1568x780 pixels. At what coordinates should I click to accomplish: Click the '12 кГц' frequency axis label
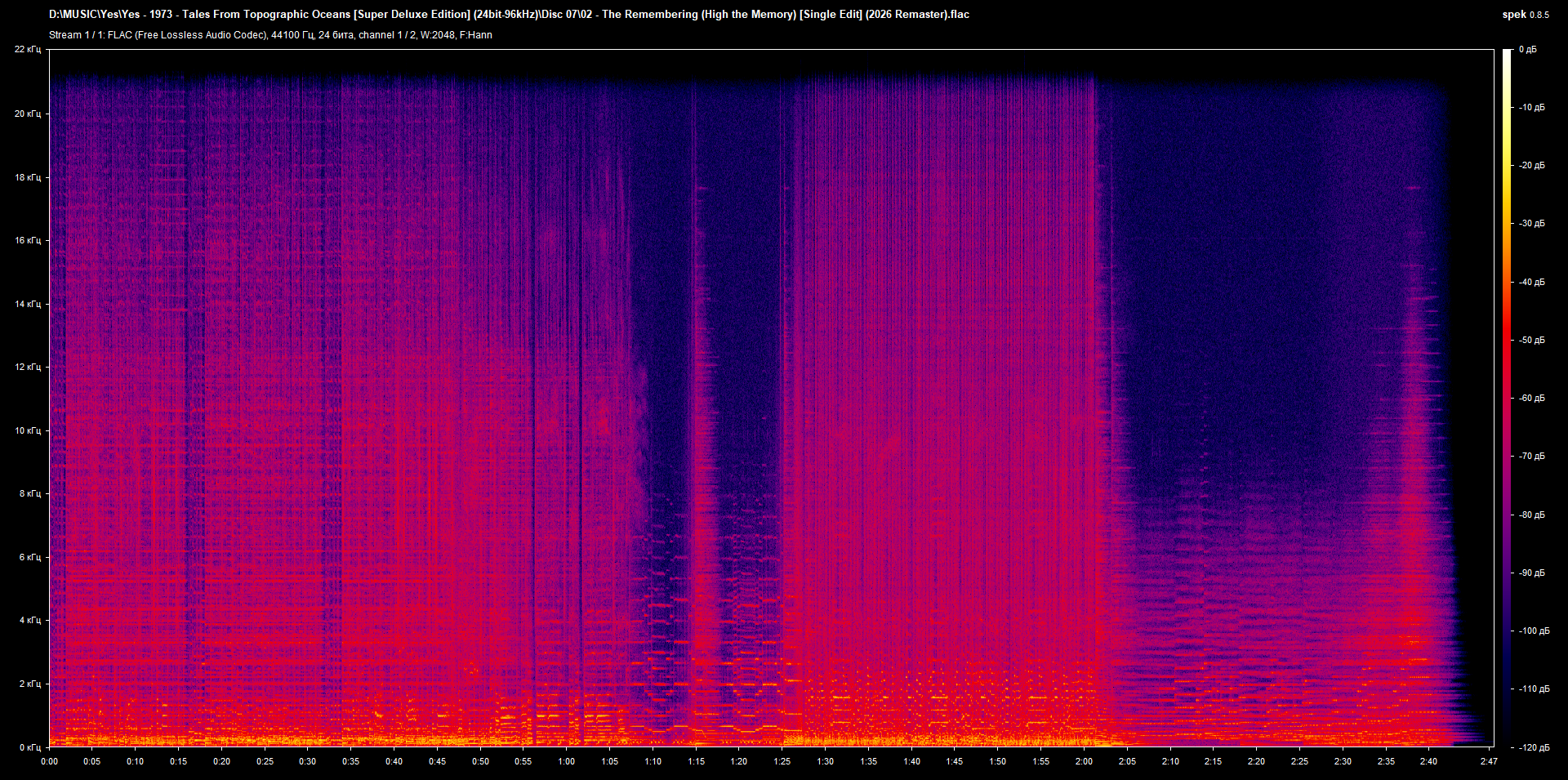tap(27, 367)
